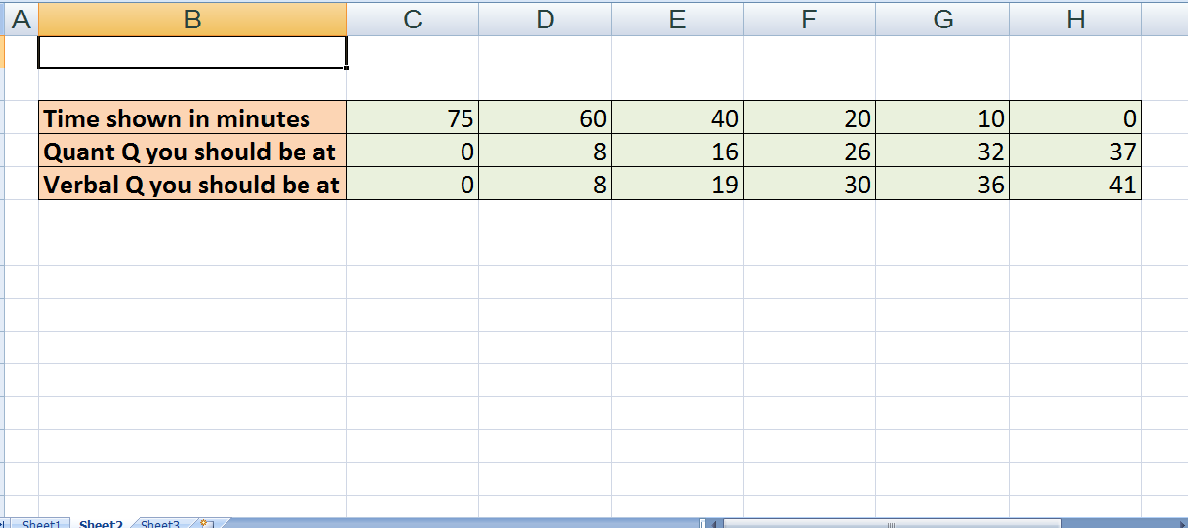Screen dimensions: 1188x528
Task: Click the horizontal scrollbar left arrow
Action: [713, 523]
